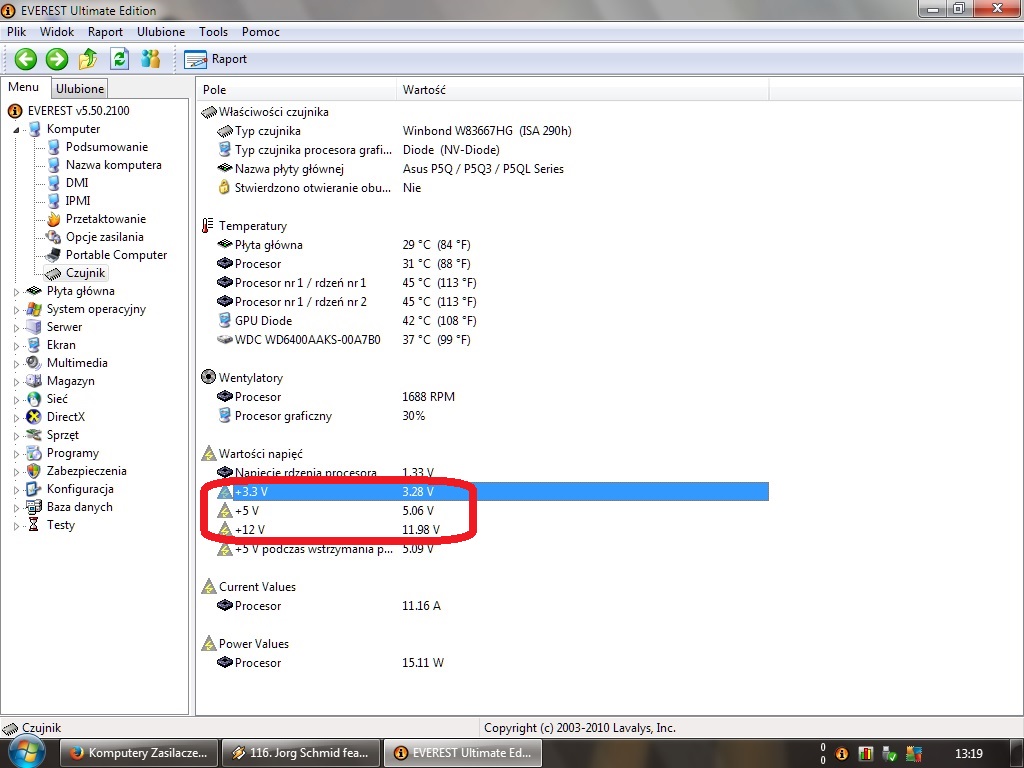Click the Komputer icon in tree
The width and height of the screenshot is (1024, 768).
tap(35, 129)
